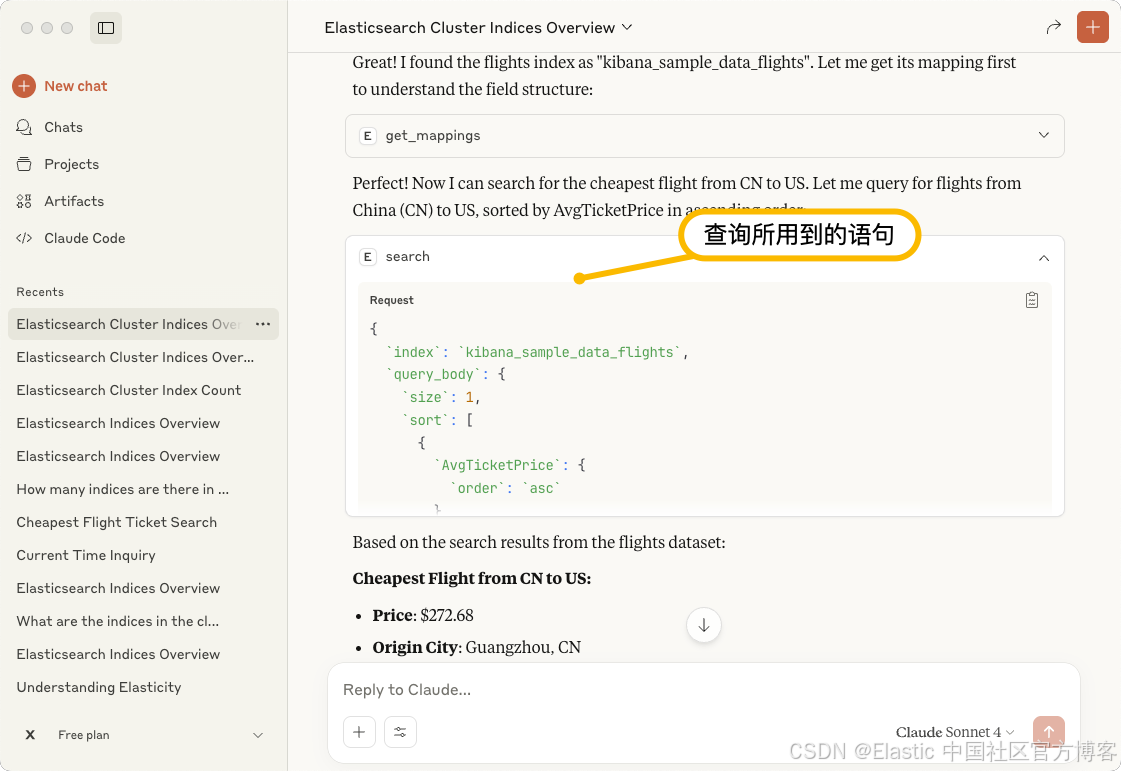Click the Origin City: Guangzhou, CN line
The width and height of the screenshot is (1121, 771).
coord(476,647)
